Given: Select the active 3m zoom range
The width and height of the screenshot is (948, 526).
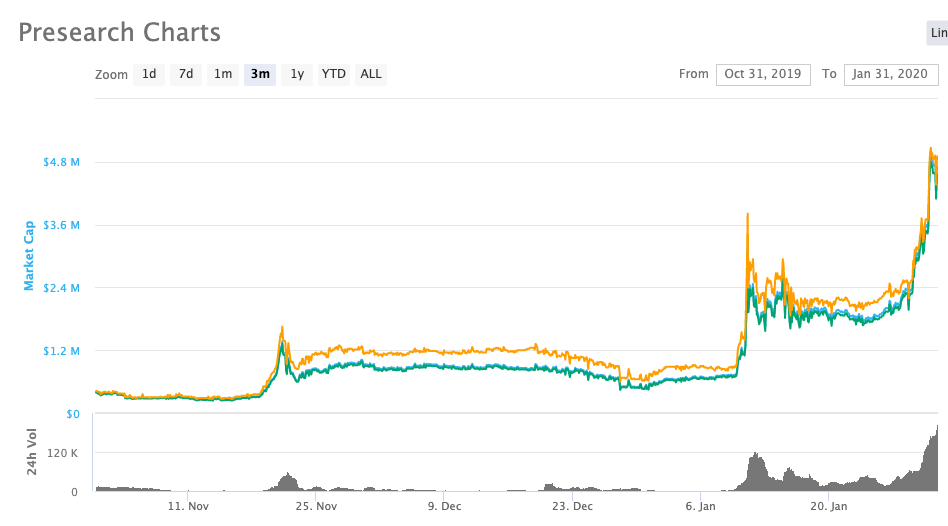Looking at the screenshot, I should [260, 74].
